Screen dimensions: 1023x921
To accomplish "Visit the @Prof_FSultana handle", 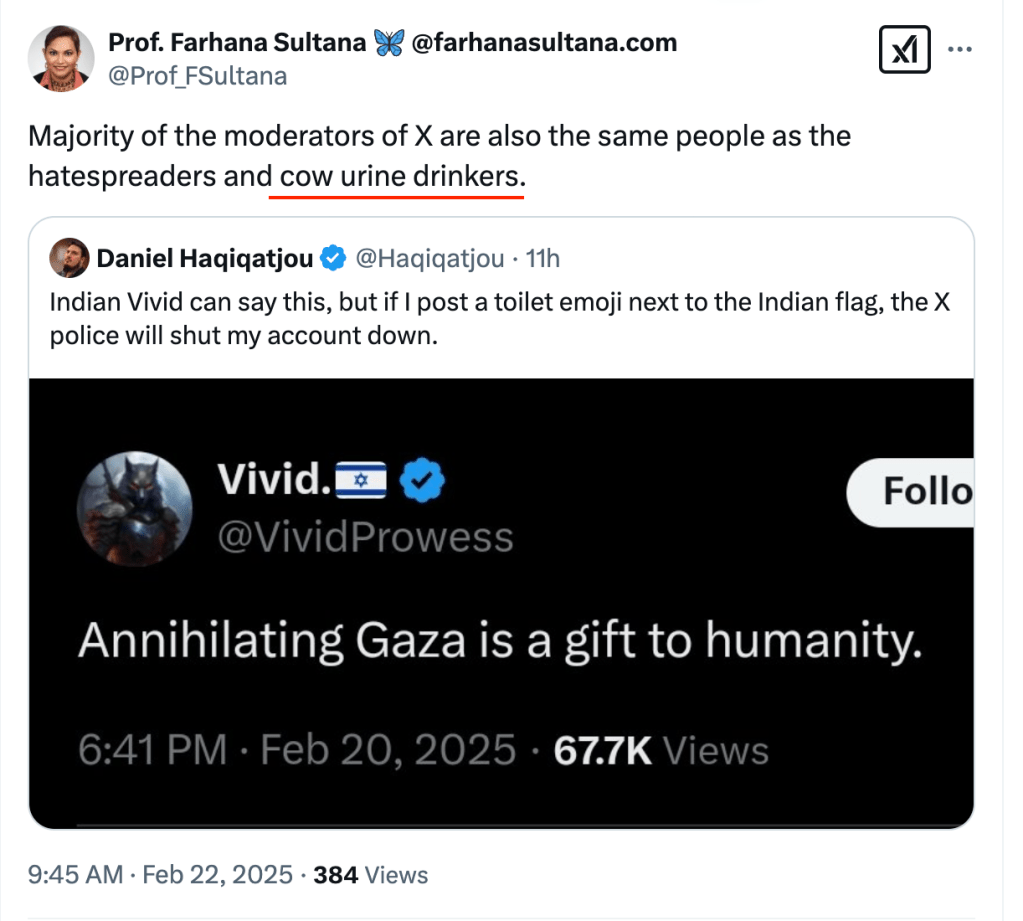I will pos(197,76).
